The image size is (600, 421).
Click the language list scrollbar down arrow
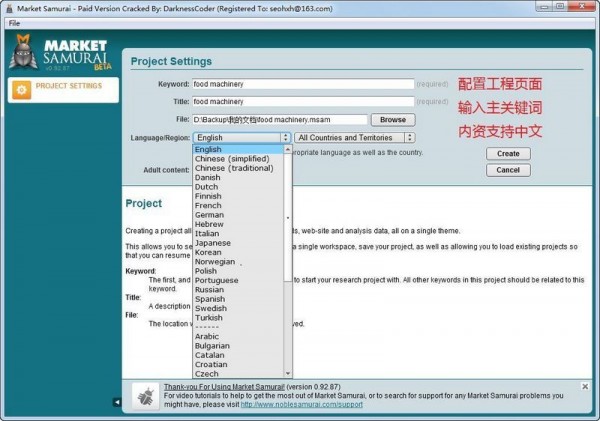[x=288, y=373]
